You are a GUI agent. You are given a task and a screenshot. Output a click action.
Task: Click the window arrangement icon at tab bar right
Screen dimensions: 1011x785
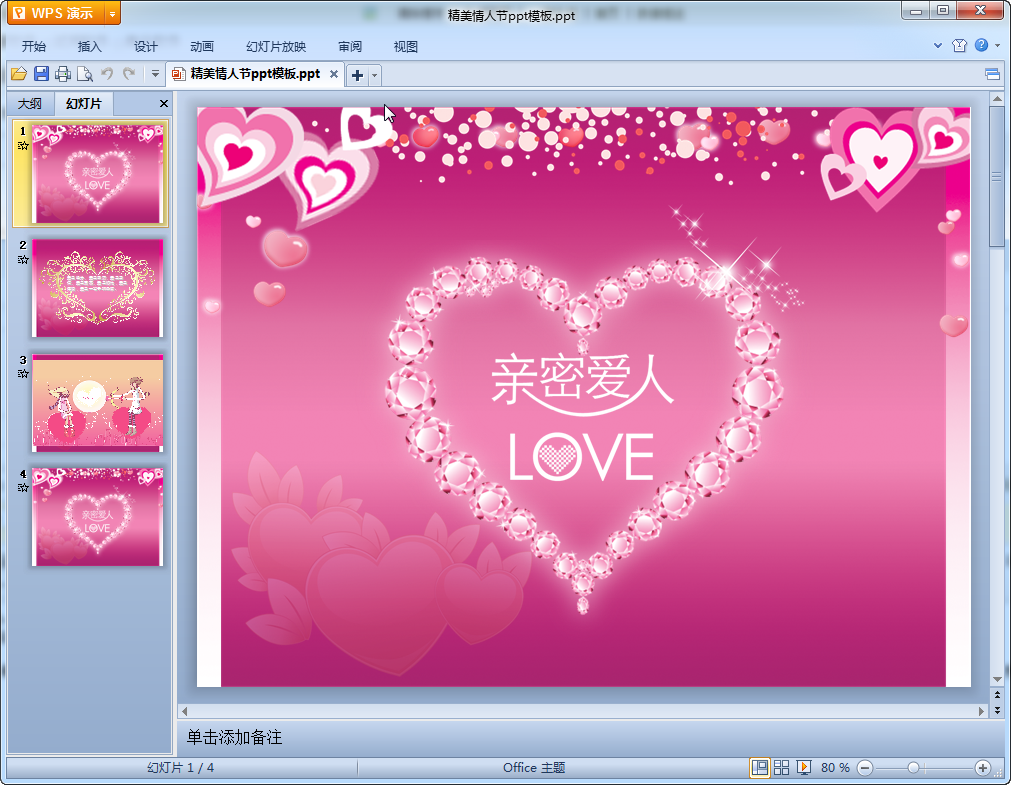[x=993, y=74]
